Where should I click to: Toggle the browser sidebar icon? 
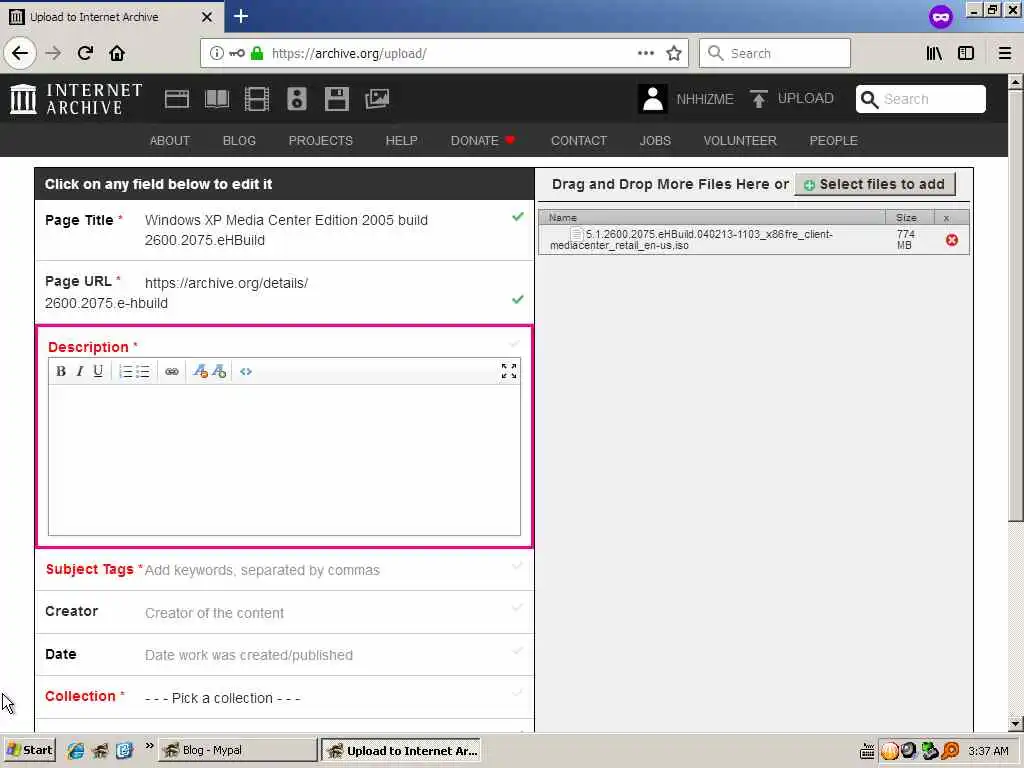point(966,54)
